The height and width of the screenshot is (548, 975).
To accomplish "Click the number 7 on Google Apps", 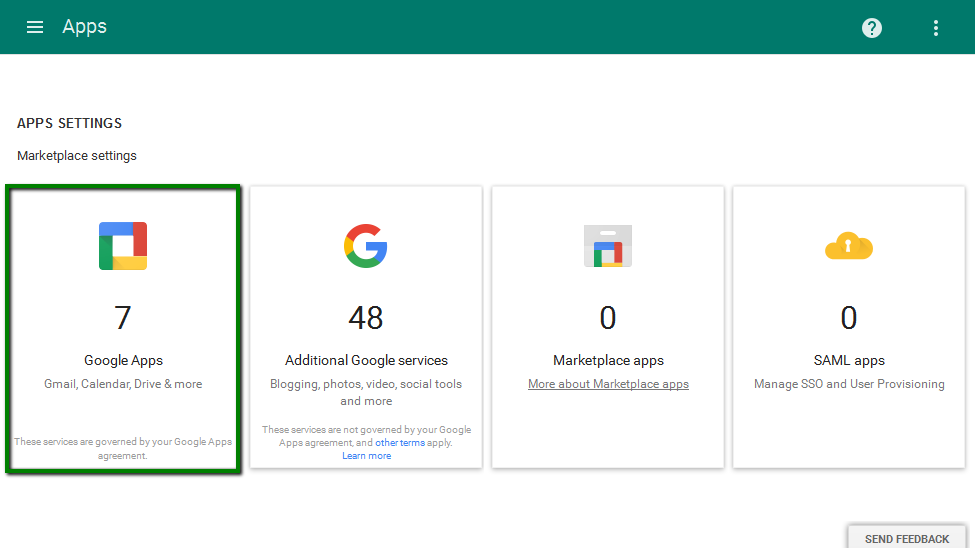I will [122, 318].
